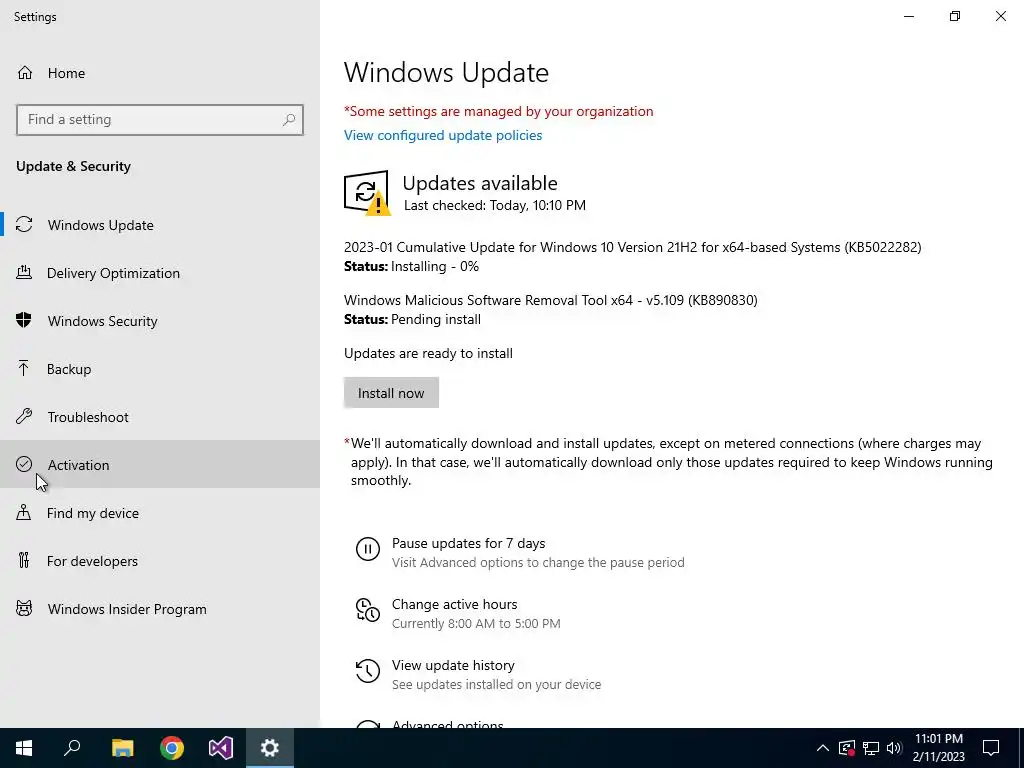1024x768 pixels.
Task: Click the 'Windows Update' page heading
Action: coord(446,72)
